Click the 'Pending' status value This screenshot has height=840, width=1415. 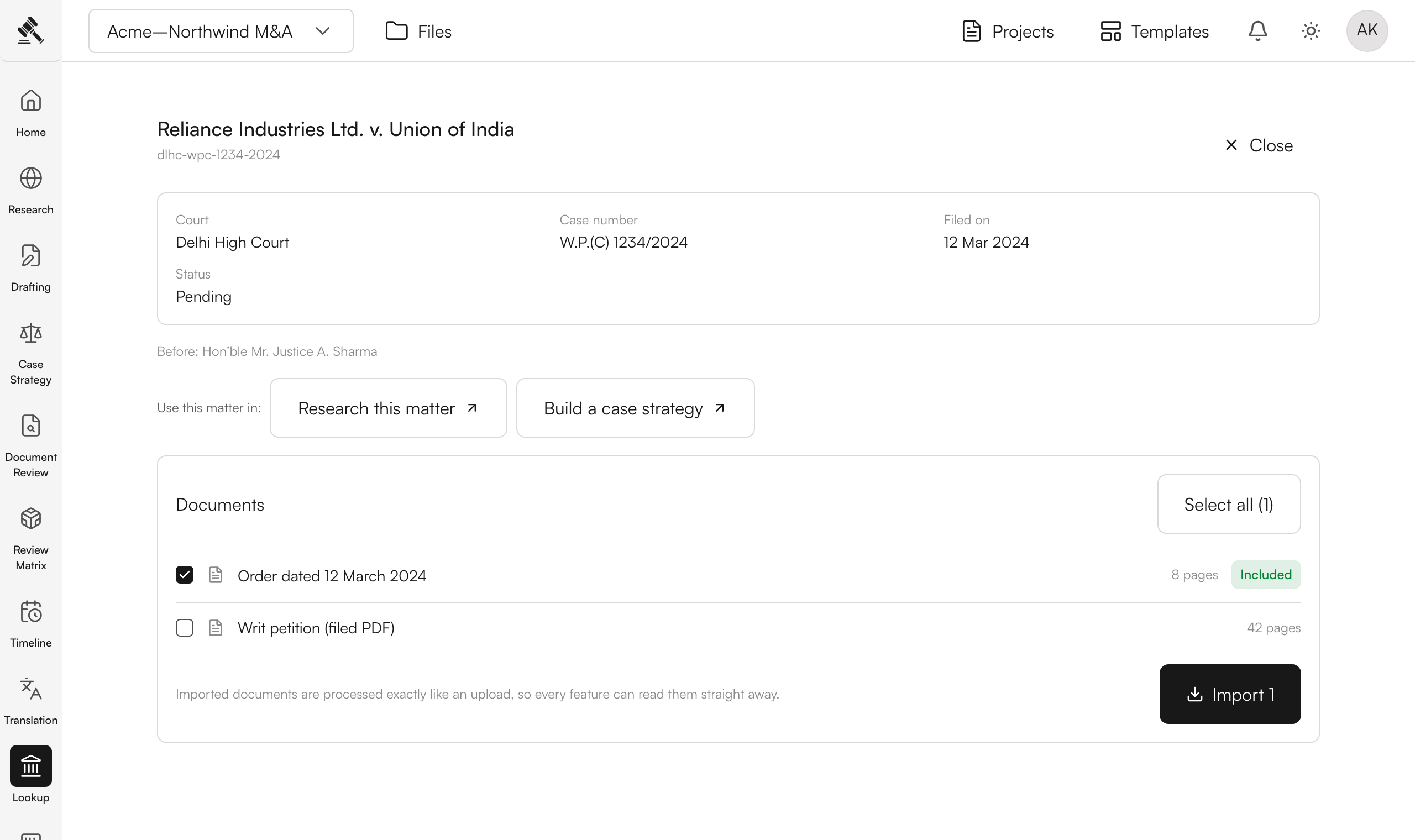[203, 297]
